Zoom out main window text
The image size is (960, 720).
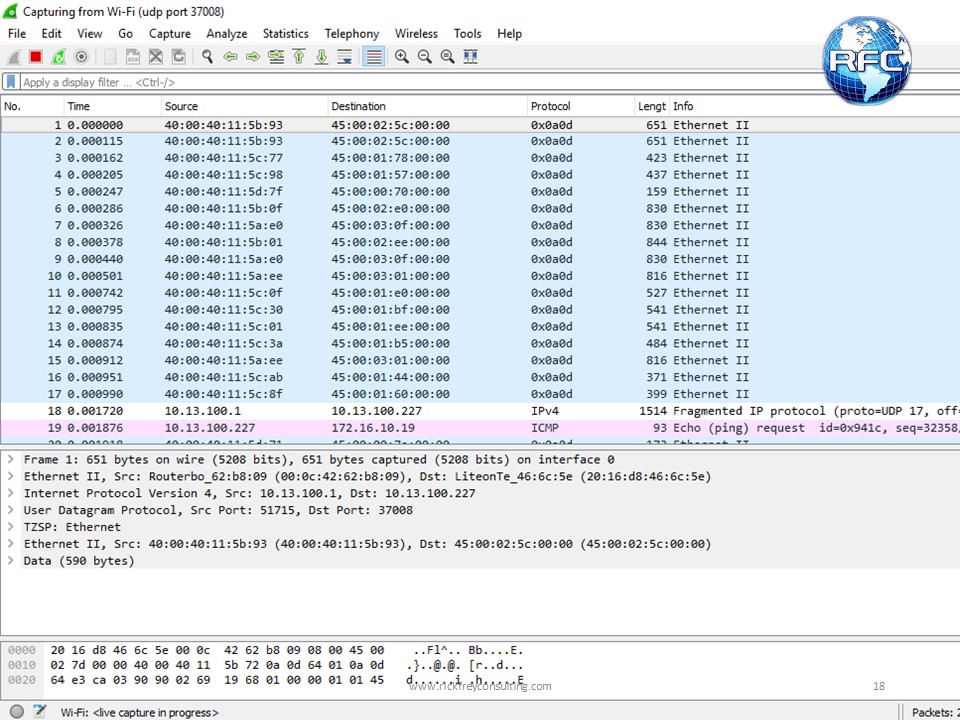tap(424, 57)
